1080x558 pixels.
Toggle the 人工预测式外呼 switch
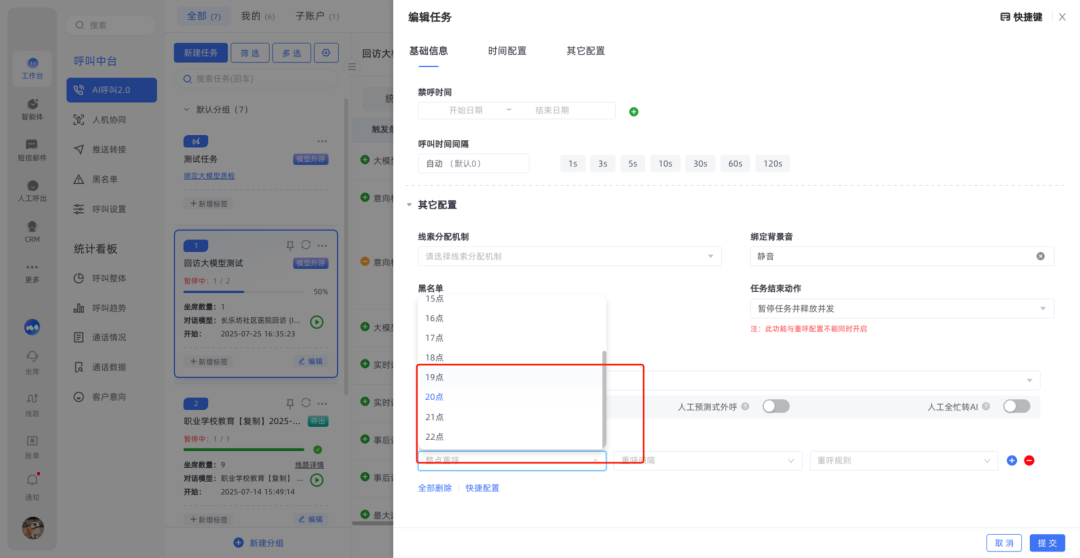coord(776,406)
